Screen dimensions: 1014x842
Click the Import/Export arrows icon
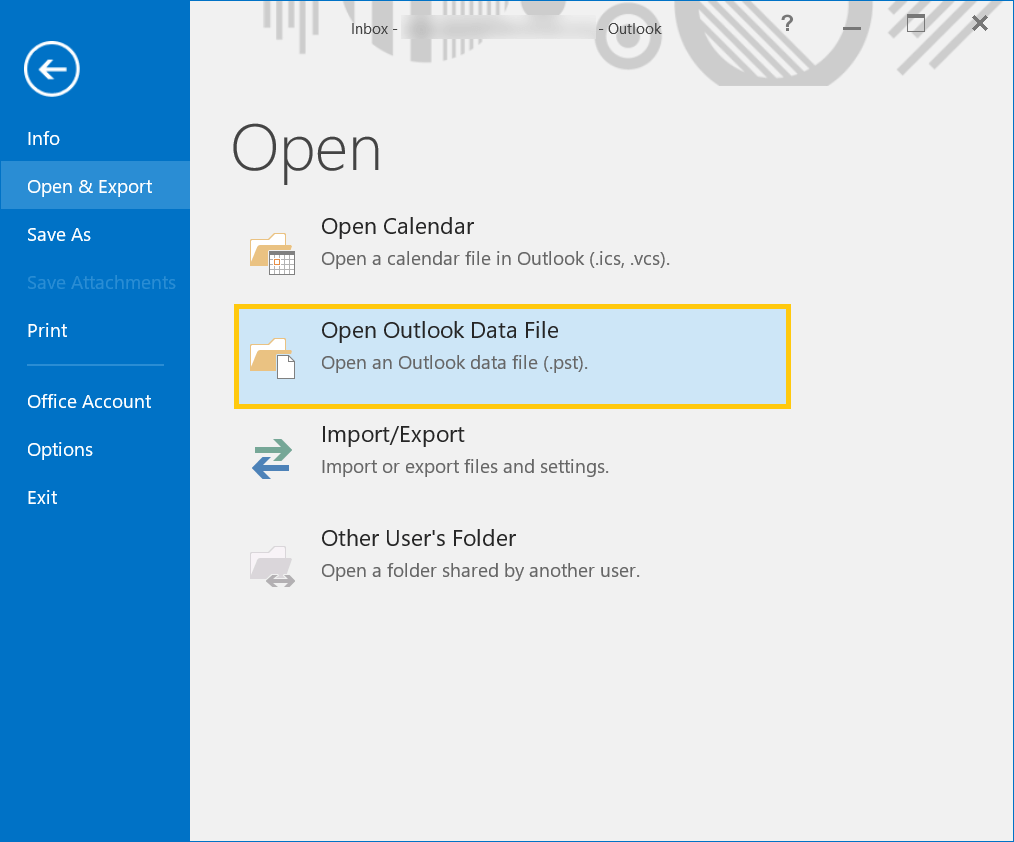tap(272, 459)
